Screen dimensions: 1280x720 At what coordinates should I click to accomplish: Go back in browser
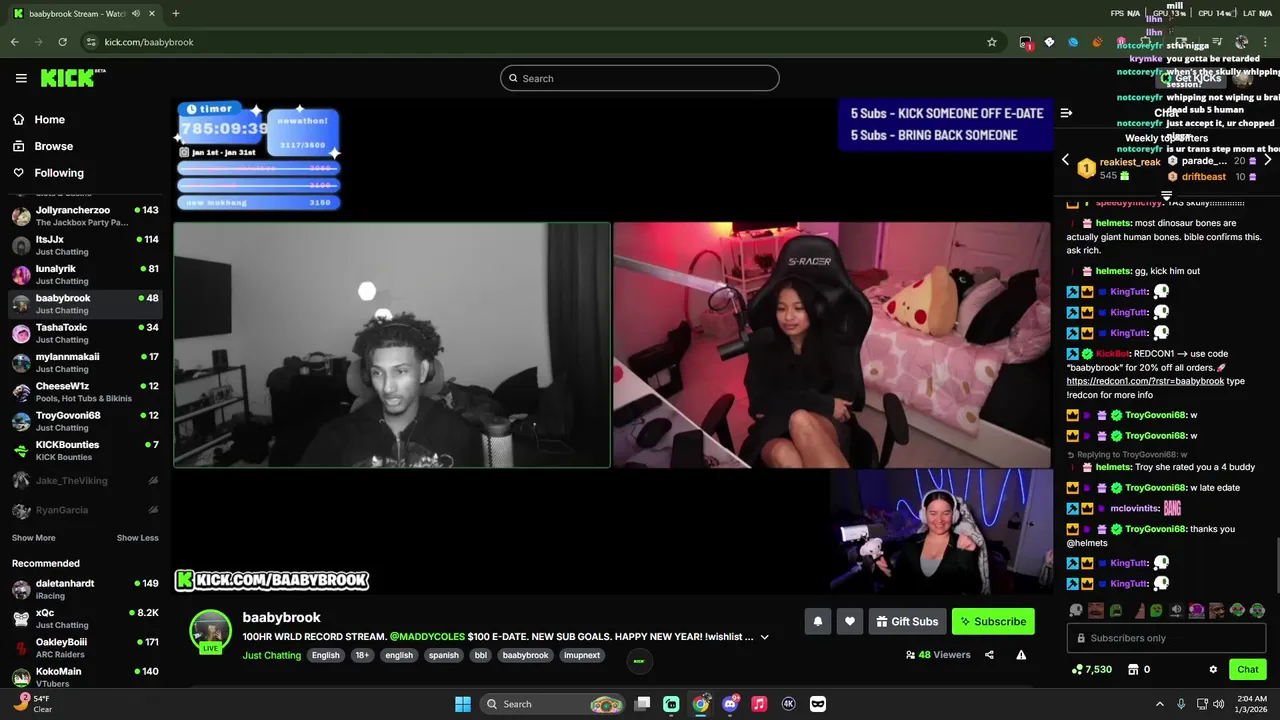15,42
